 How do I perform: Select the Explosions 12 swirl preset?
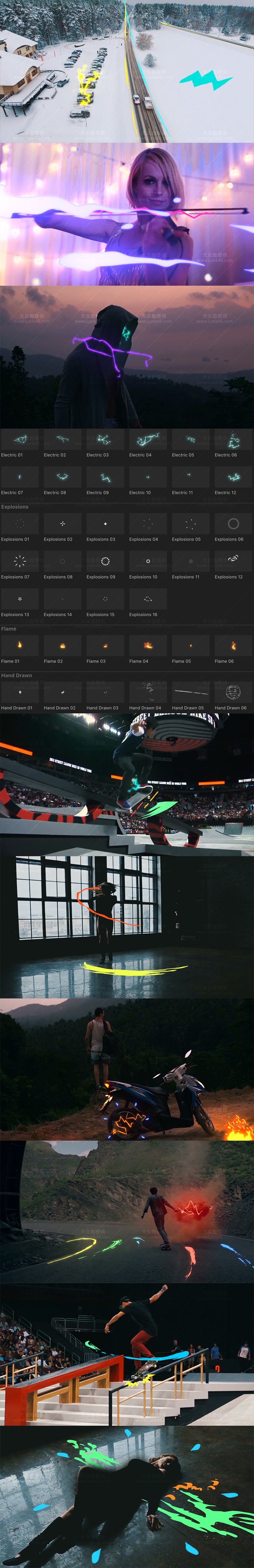click(x=233, y=561)
